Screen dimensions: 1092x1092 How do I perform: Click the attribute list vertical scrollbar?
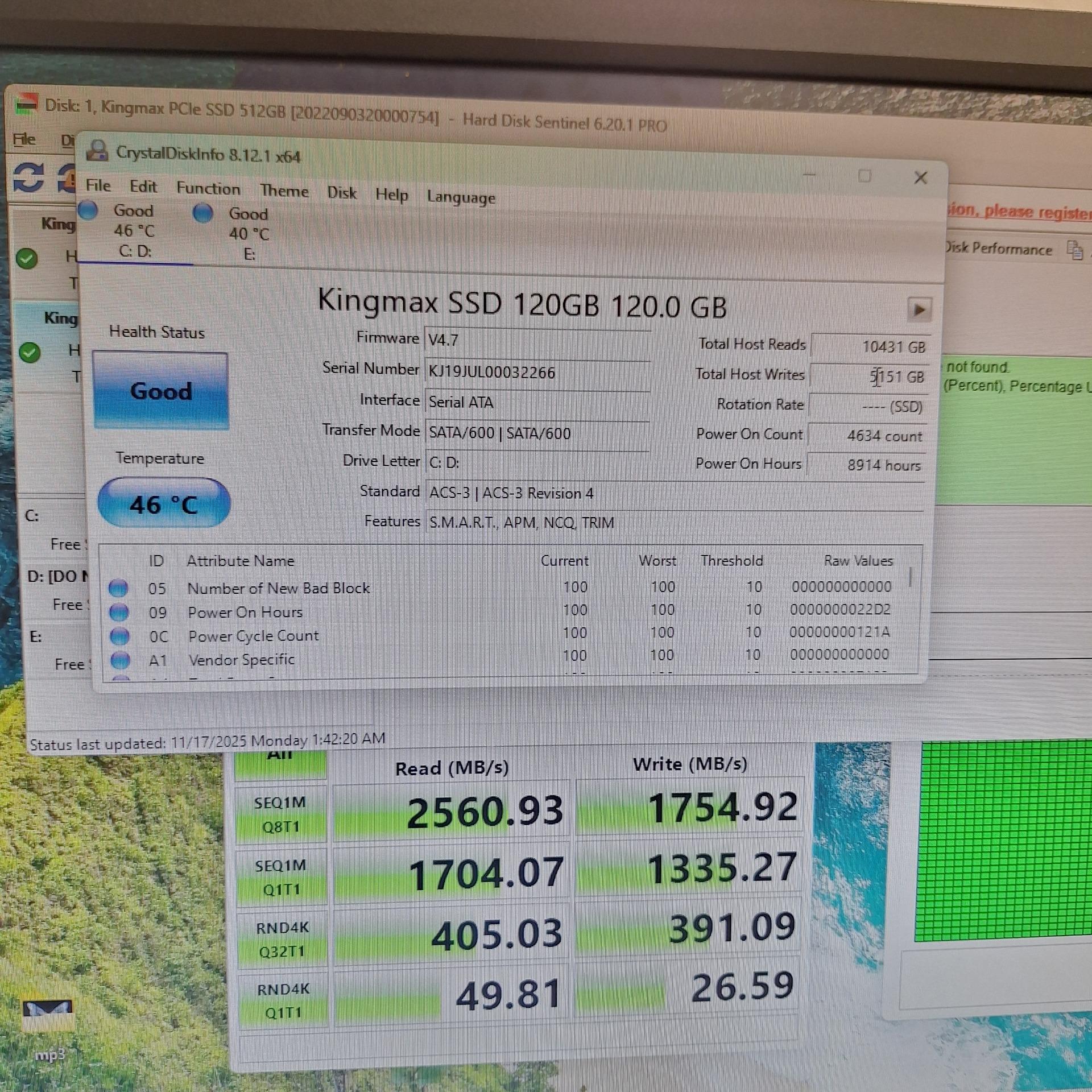(x=910, y=577)
